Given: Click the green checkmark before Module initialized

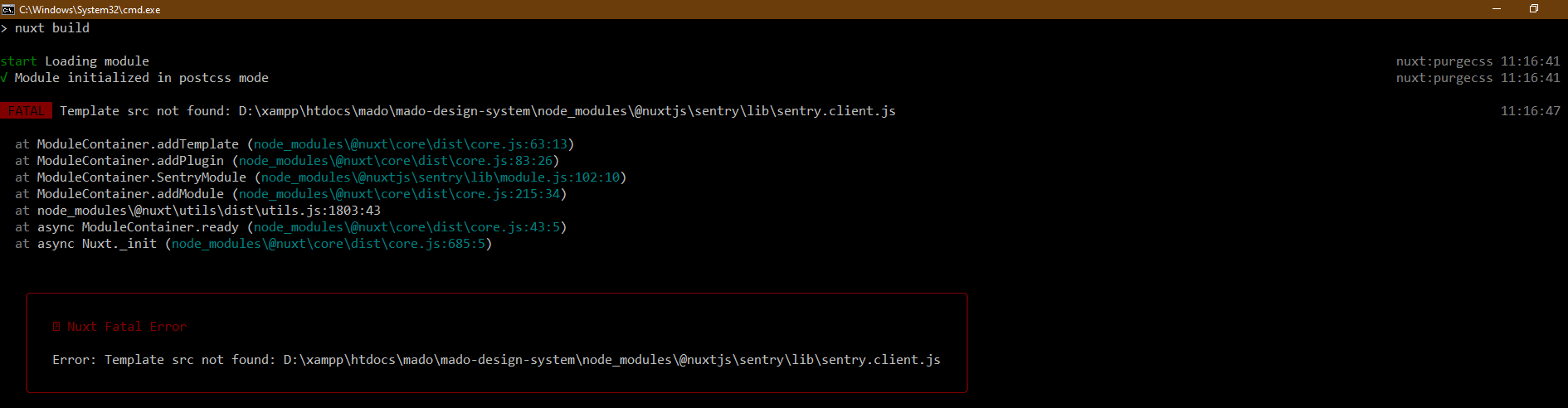Looking at the screenshot, I should click(x=4, y=78).
